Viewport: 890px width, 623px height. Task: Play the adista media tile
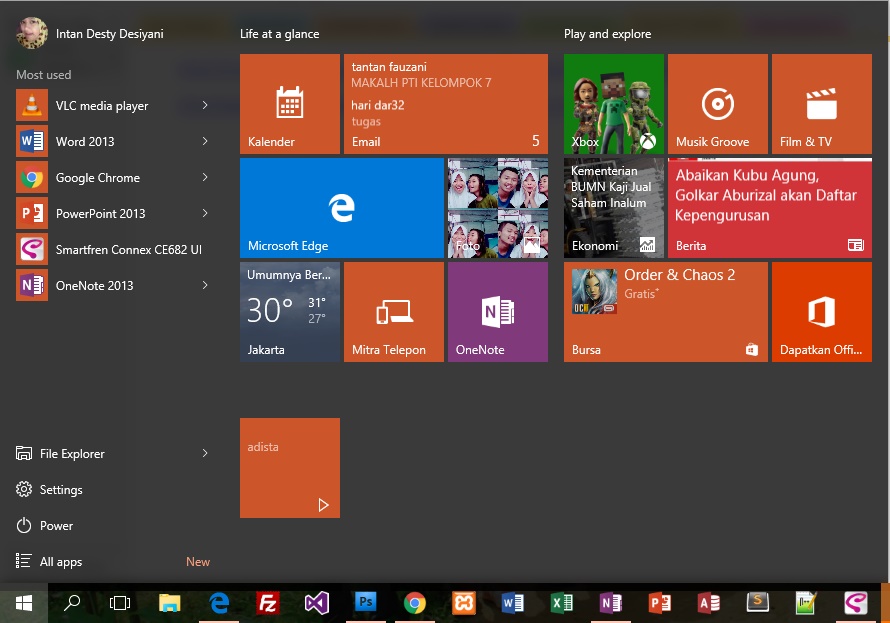289,468
